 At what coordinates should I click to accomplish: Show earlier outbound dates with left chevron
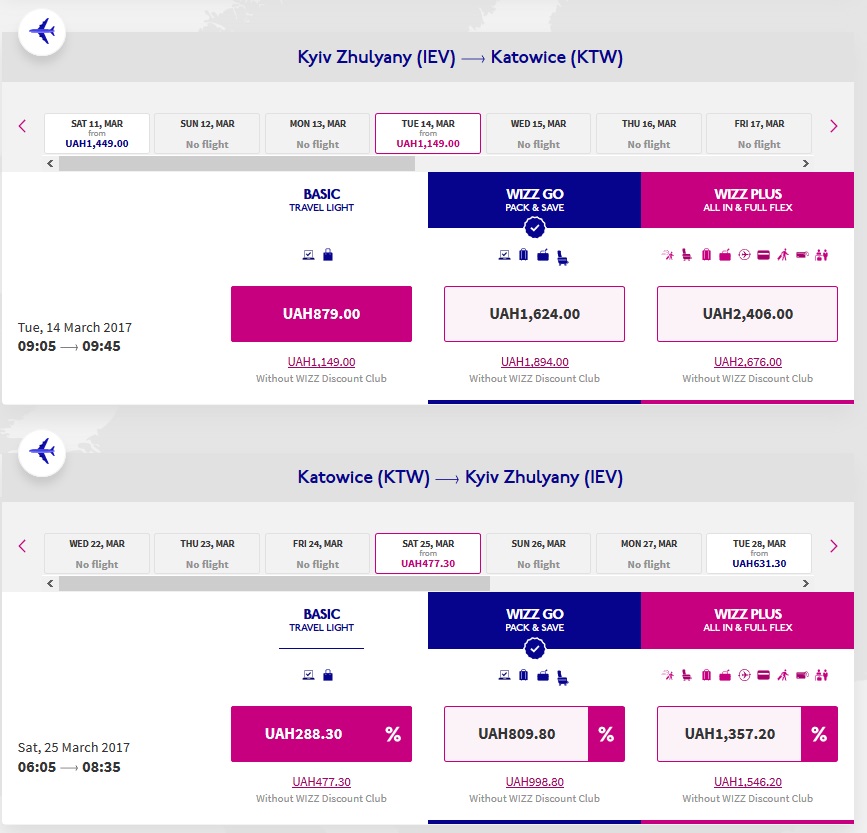pos(21,126)
